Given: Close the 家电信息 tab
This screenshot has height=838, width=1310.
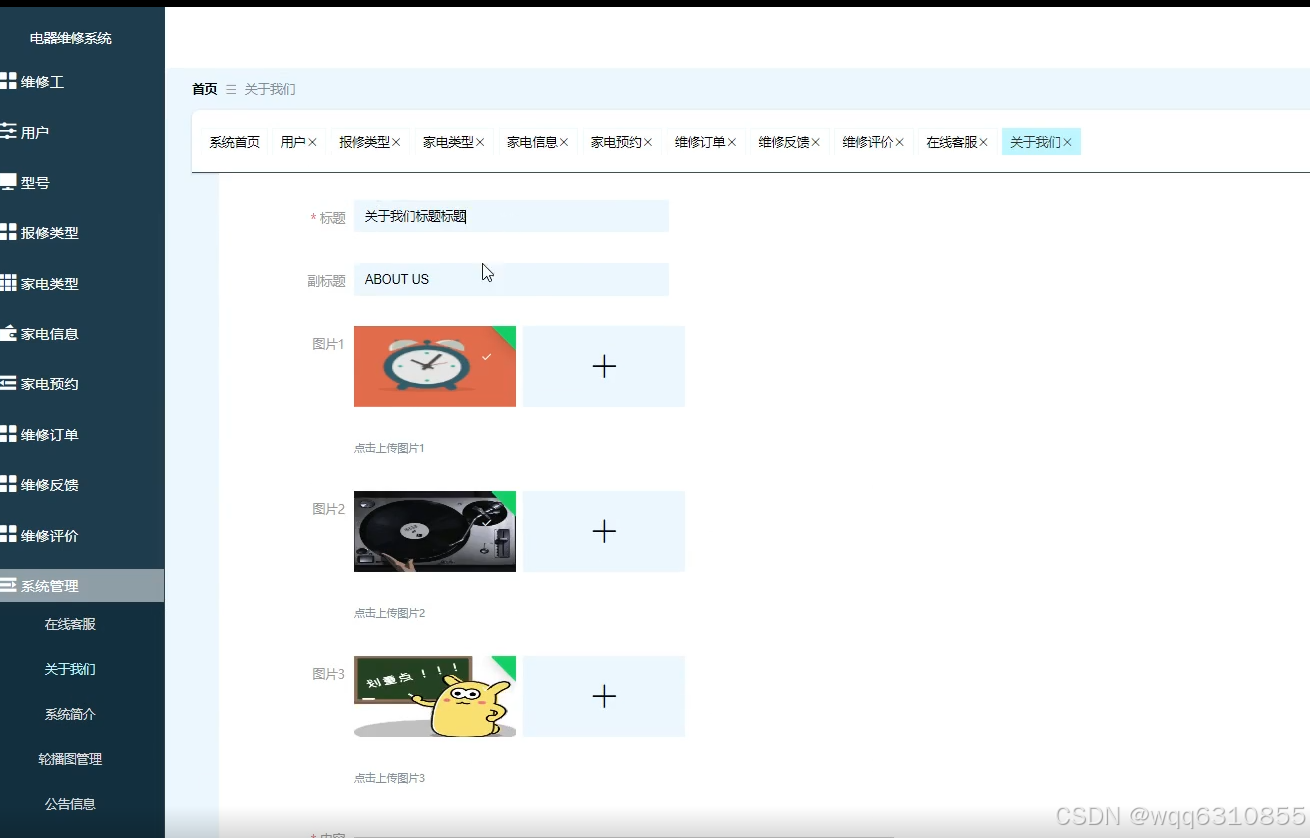Looking at the screenshot, I should coord(564,141).
